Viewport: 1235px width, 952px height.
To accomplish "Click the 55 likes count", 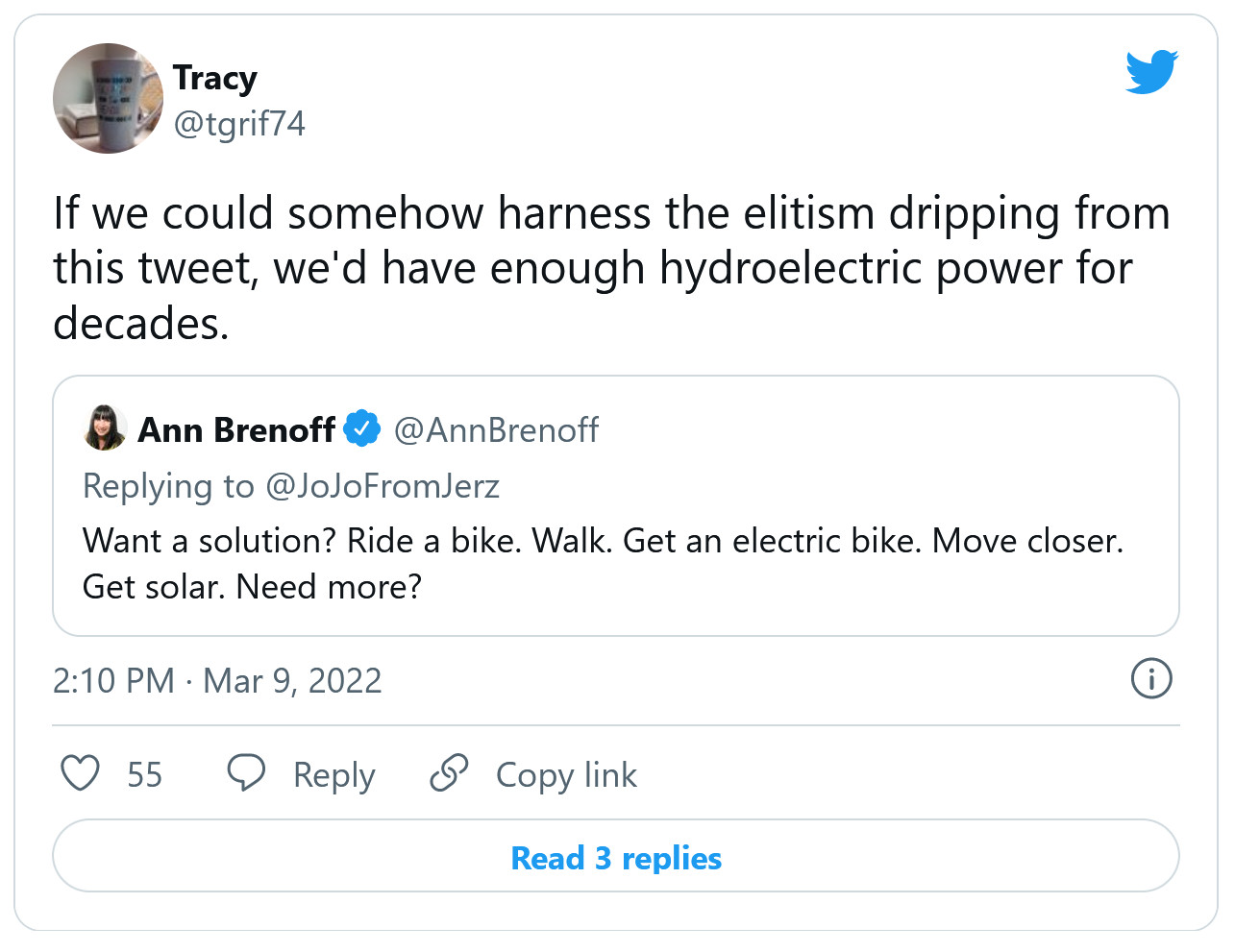I will click(144, 774).
